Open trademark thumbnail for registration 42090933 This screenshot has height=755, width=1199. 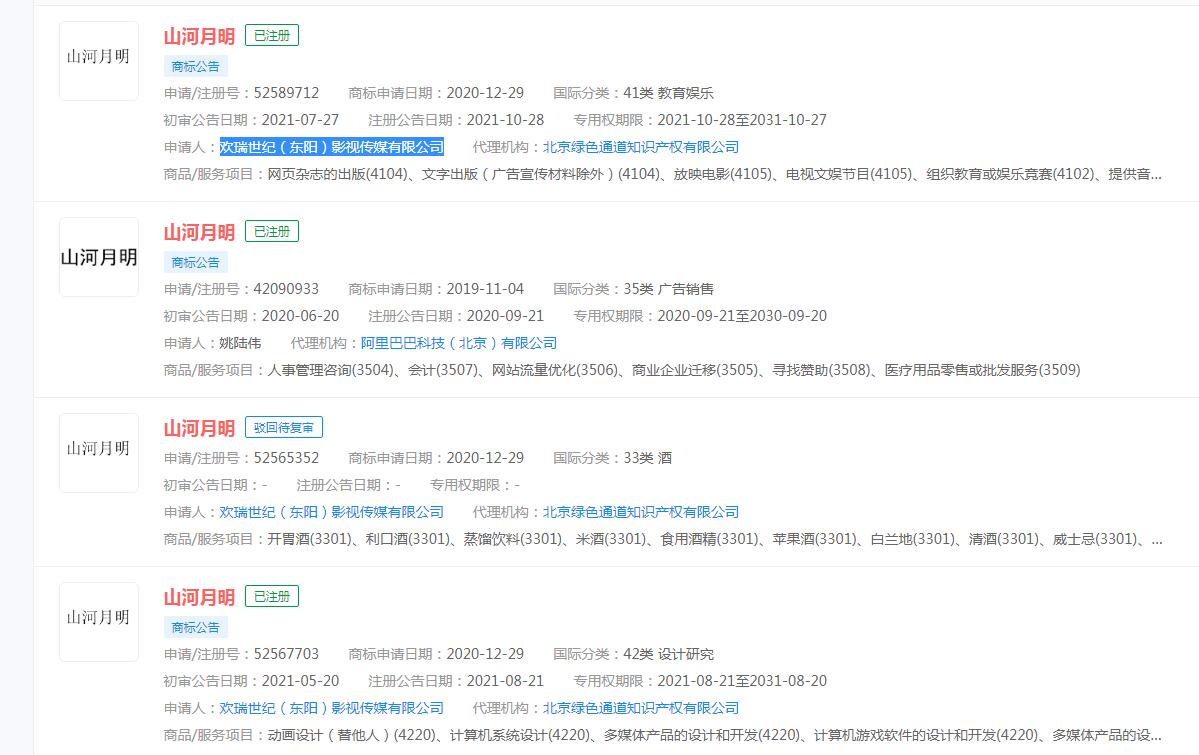(99, 257)
